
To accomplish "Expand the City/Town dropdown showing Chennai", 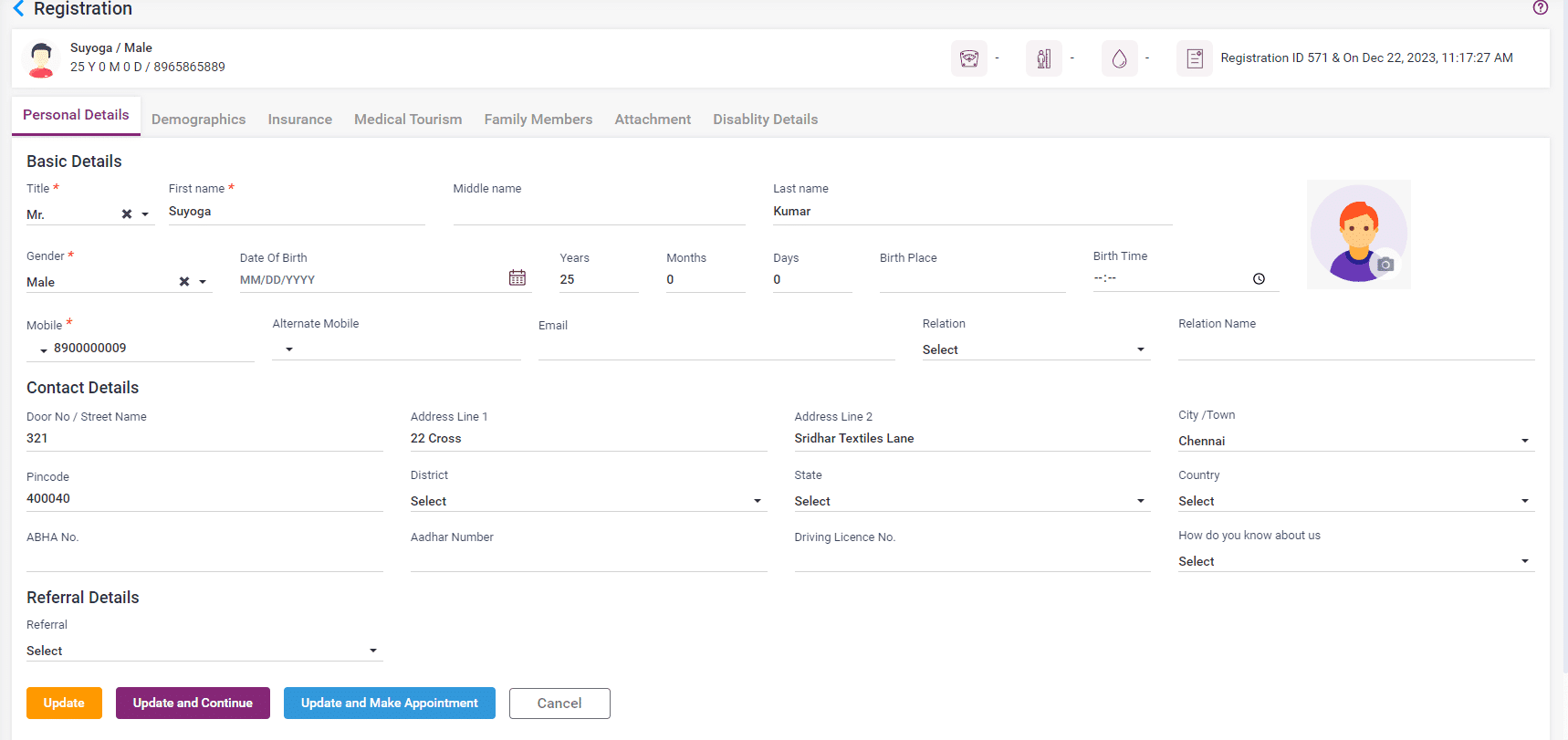I will click(x=1524, y=441).
